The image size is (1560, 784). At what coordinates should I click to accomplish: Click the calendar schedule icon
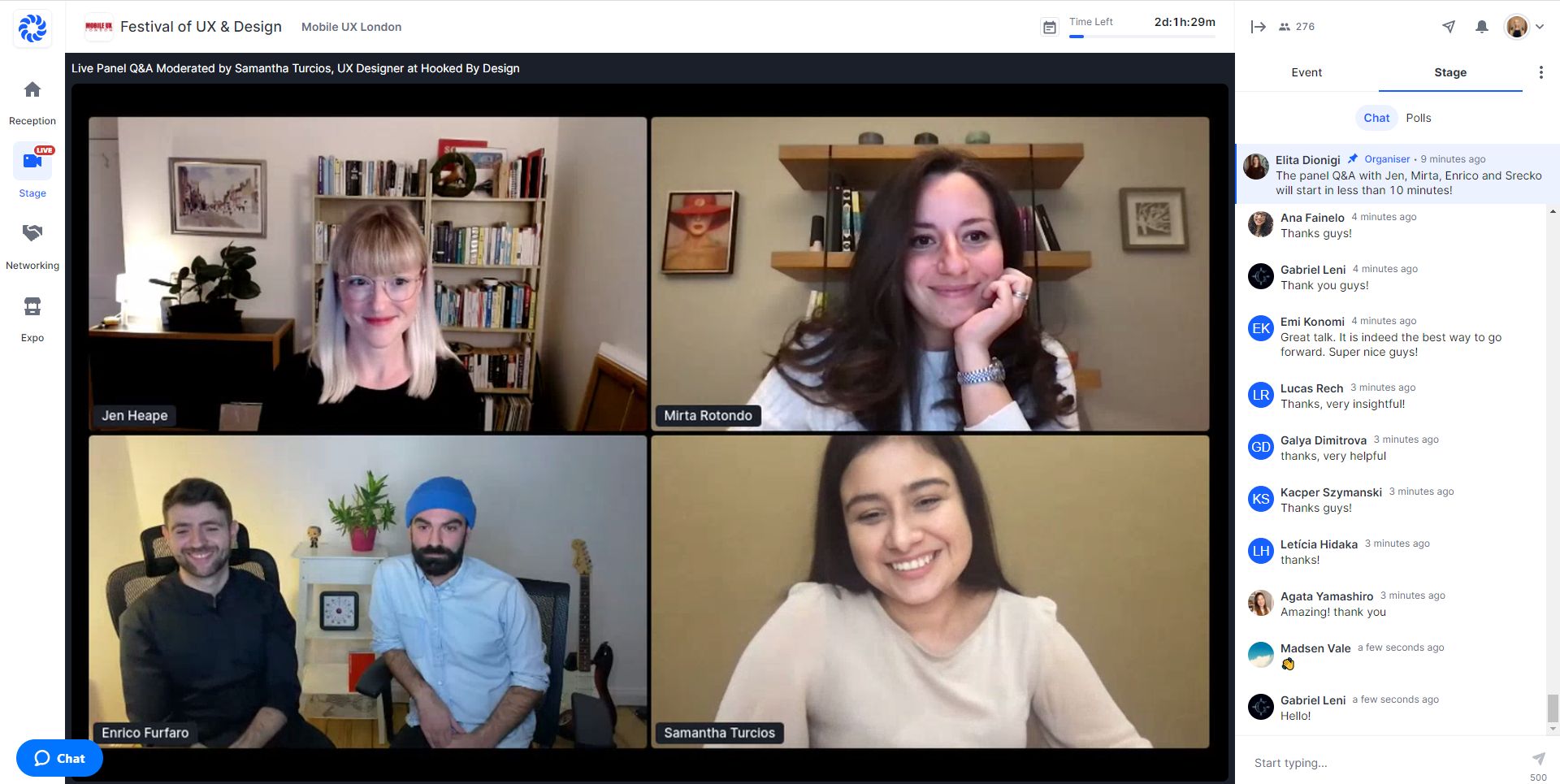coord(1050,28)
